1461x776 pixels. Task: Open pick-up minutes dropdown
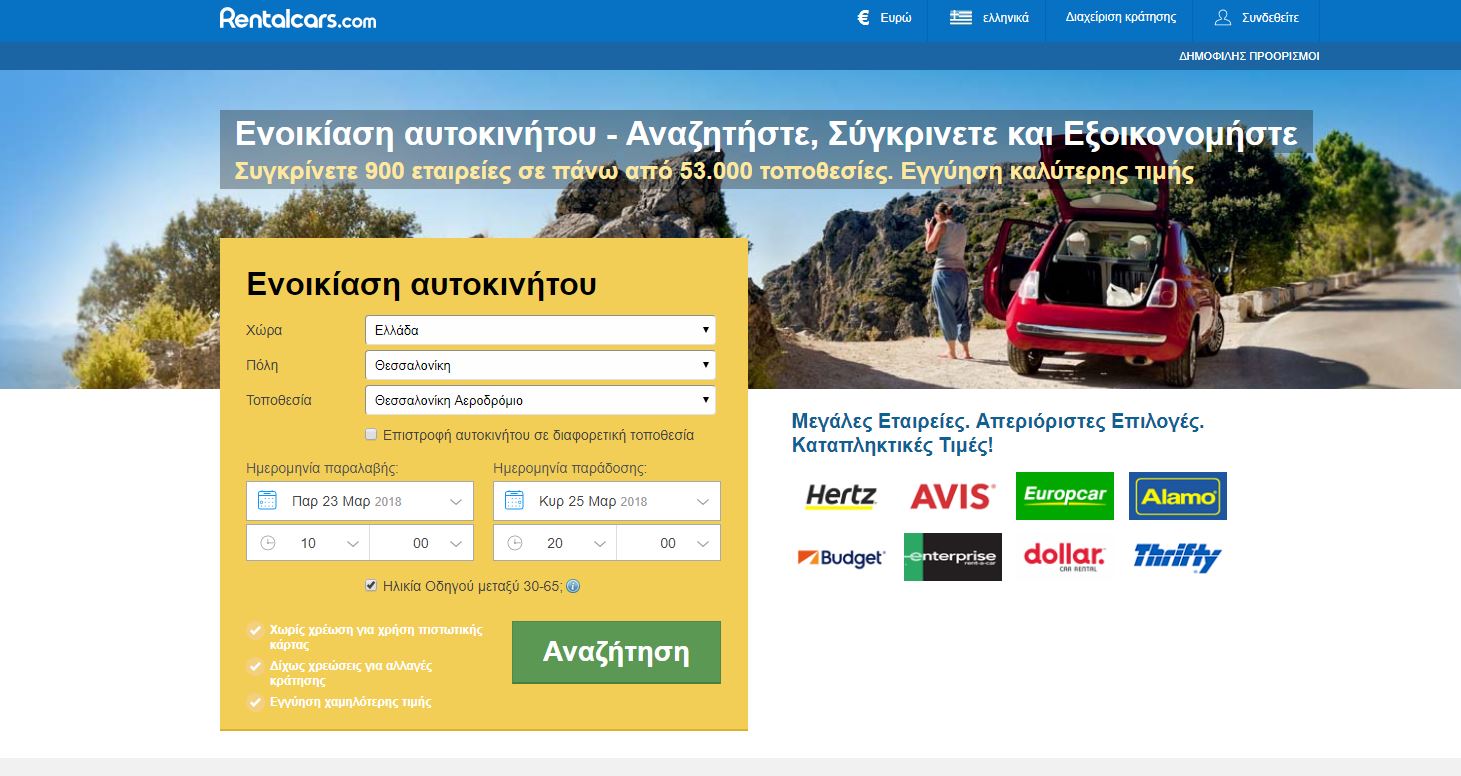pos(421,543)
